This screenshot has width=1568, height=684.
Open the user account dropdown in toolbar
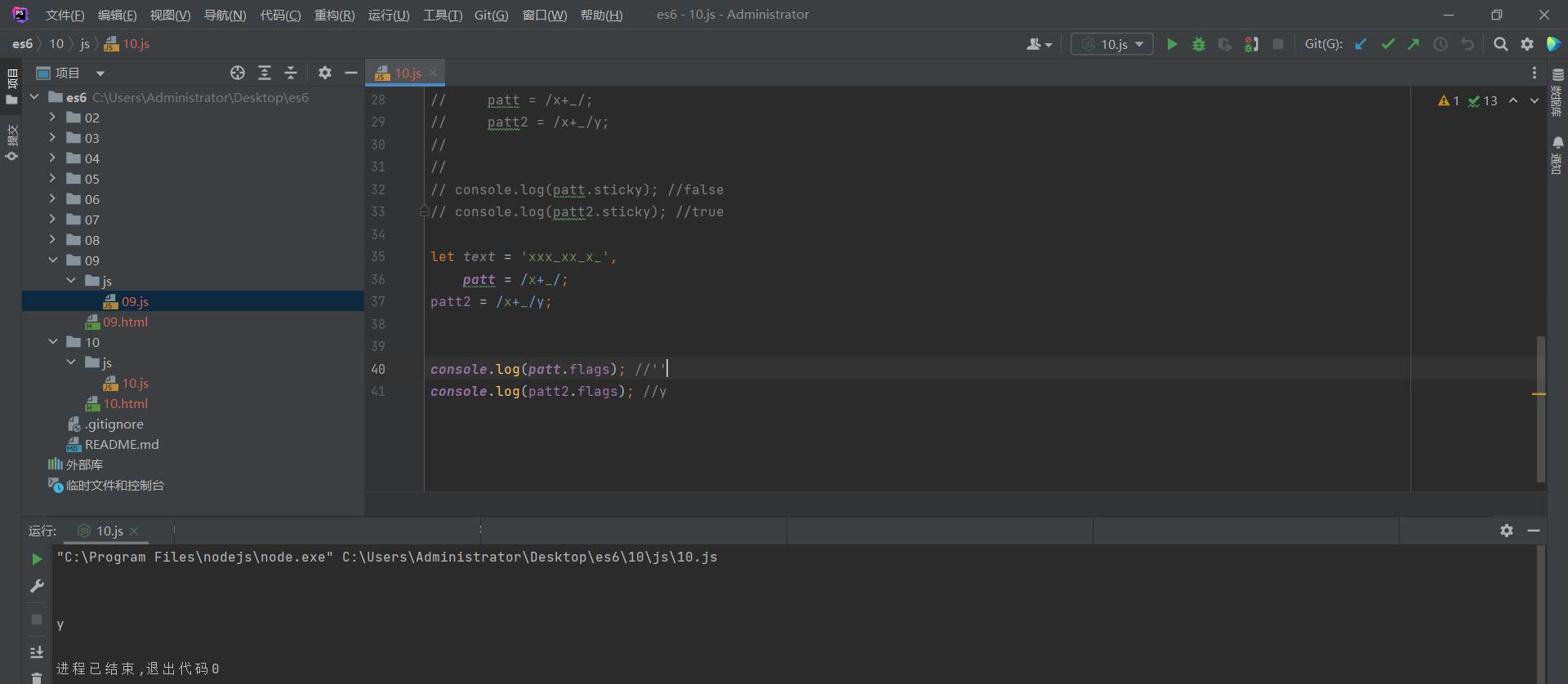[1039, 44]
